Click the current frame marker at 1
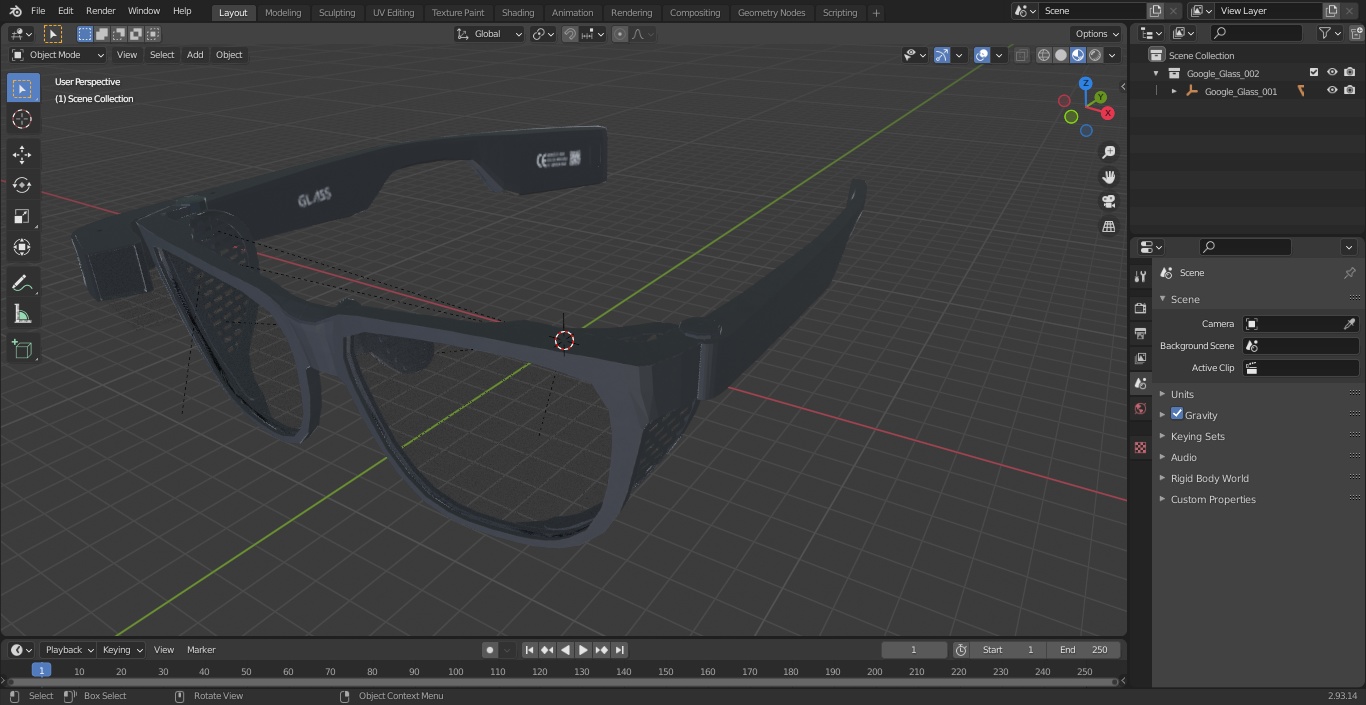Screen dimensions: 1366x705 (41, 670)
